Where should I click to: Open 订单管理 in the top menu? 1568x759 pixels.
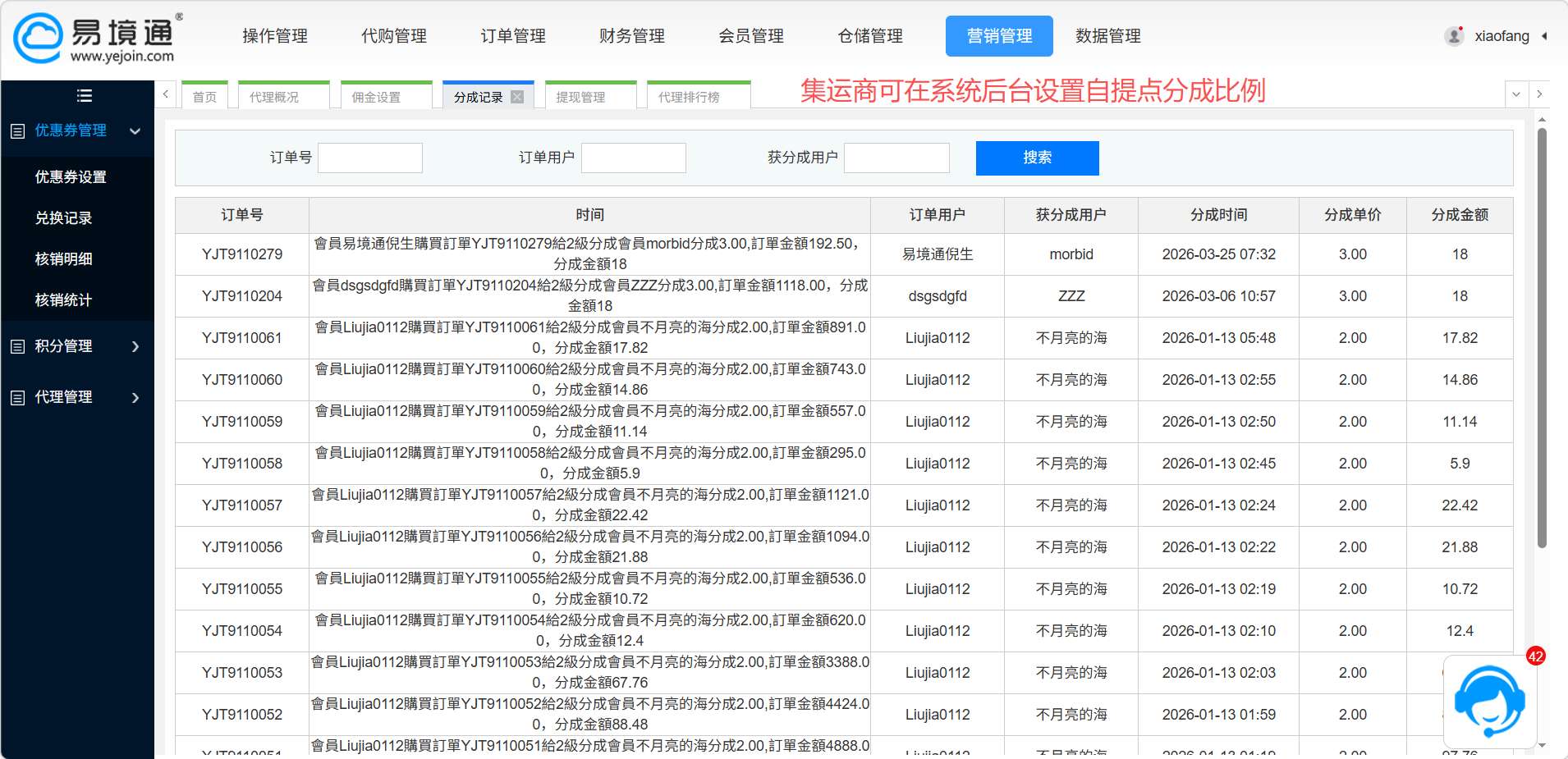[513, 36]
